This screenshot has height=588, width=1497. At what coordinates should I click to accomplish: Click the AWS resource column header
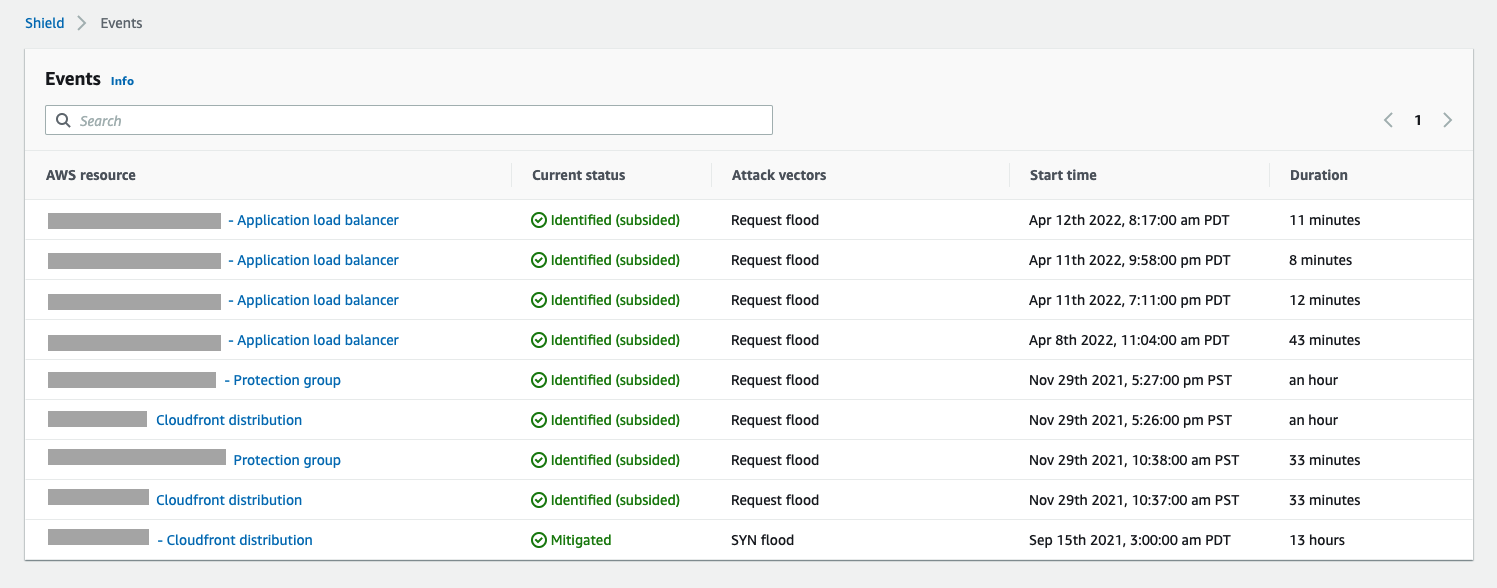pos(91,174)
